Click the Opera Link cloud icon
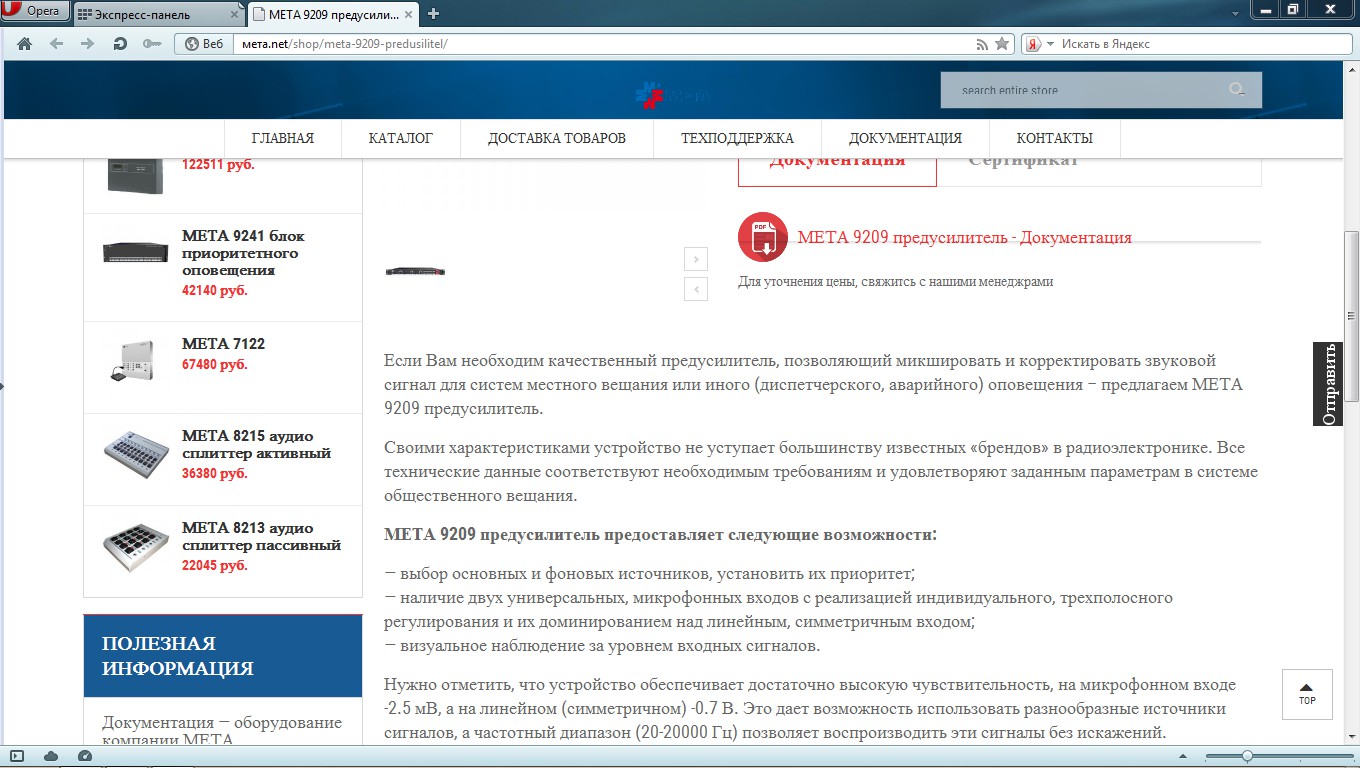The image size is (1360, 768). 51,756
